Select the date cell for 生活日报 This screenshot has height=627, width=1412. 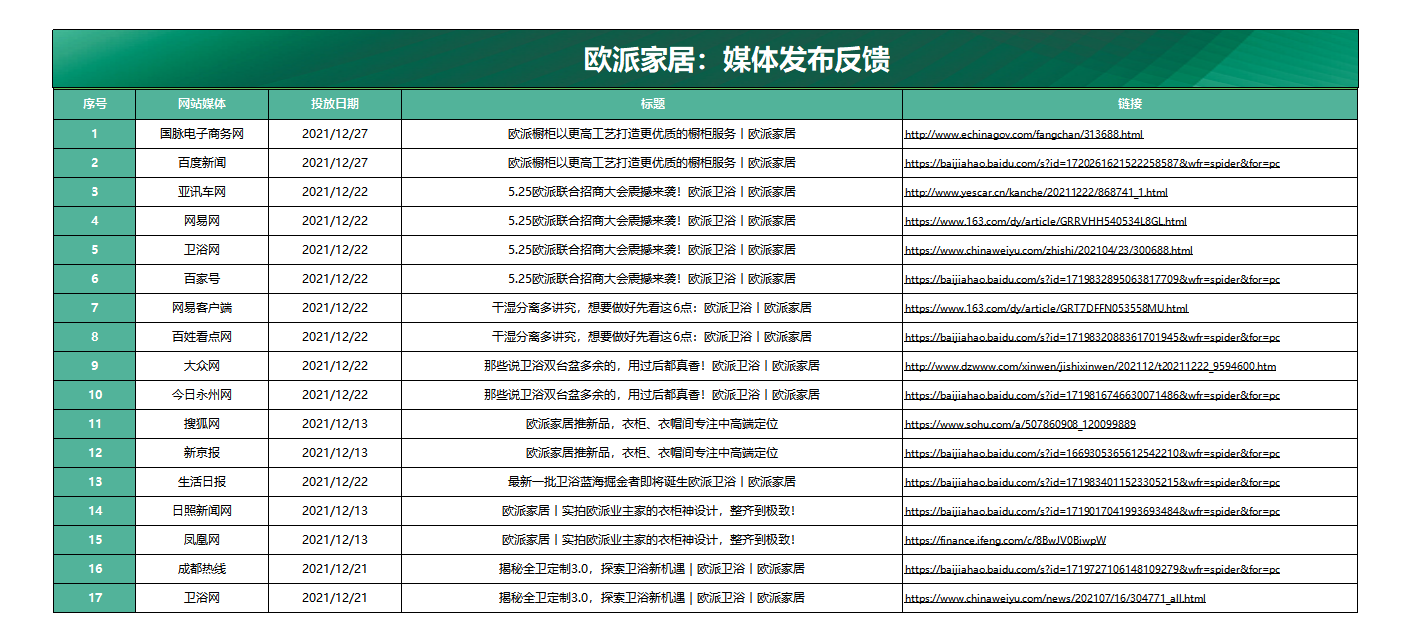pos(335,482)
